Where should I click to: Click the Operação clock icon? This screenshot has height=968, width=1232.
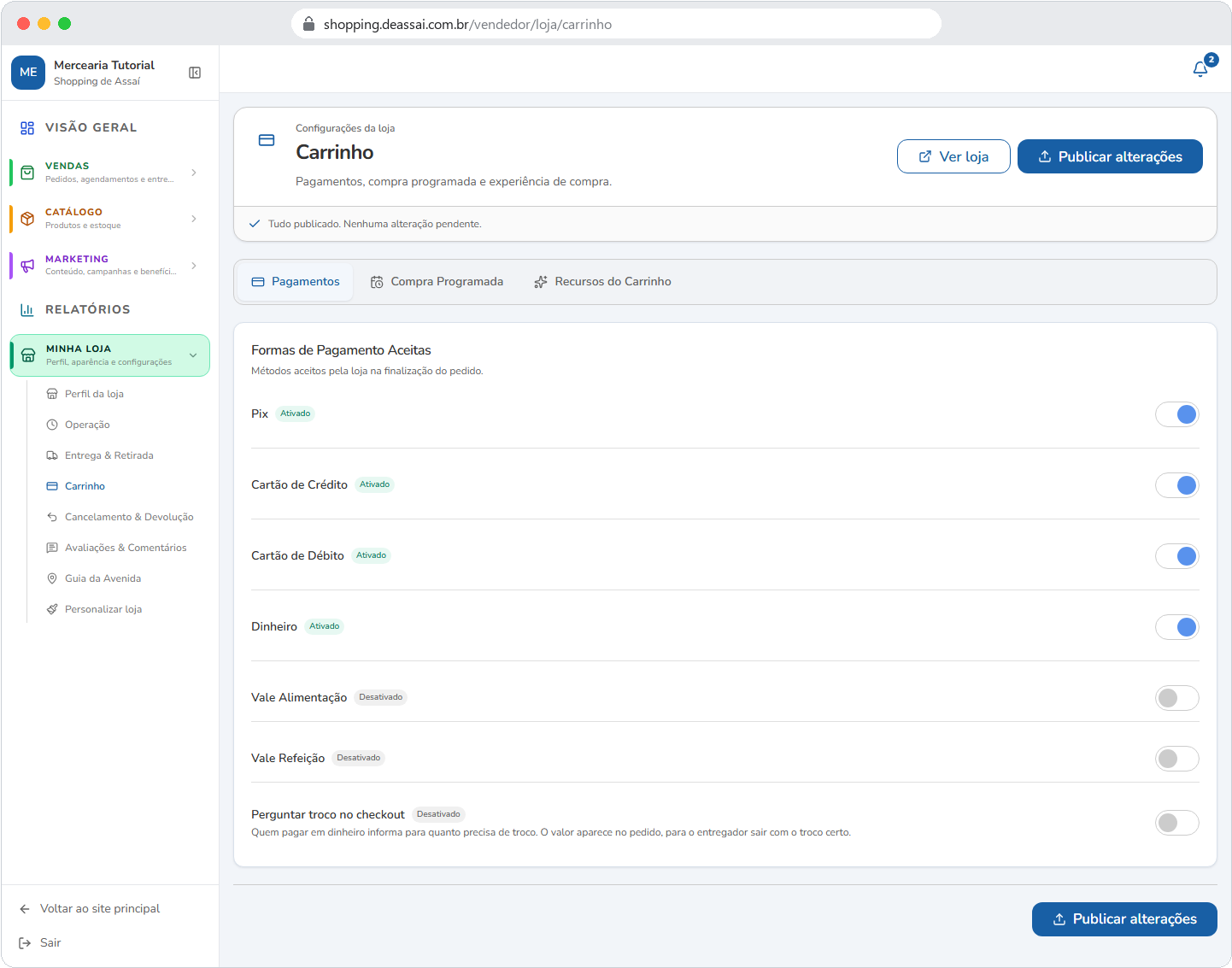click(x=52, y=425)
